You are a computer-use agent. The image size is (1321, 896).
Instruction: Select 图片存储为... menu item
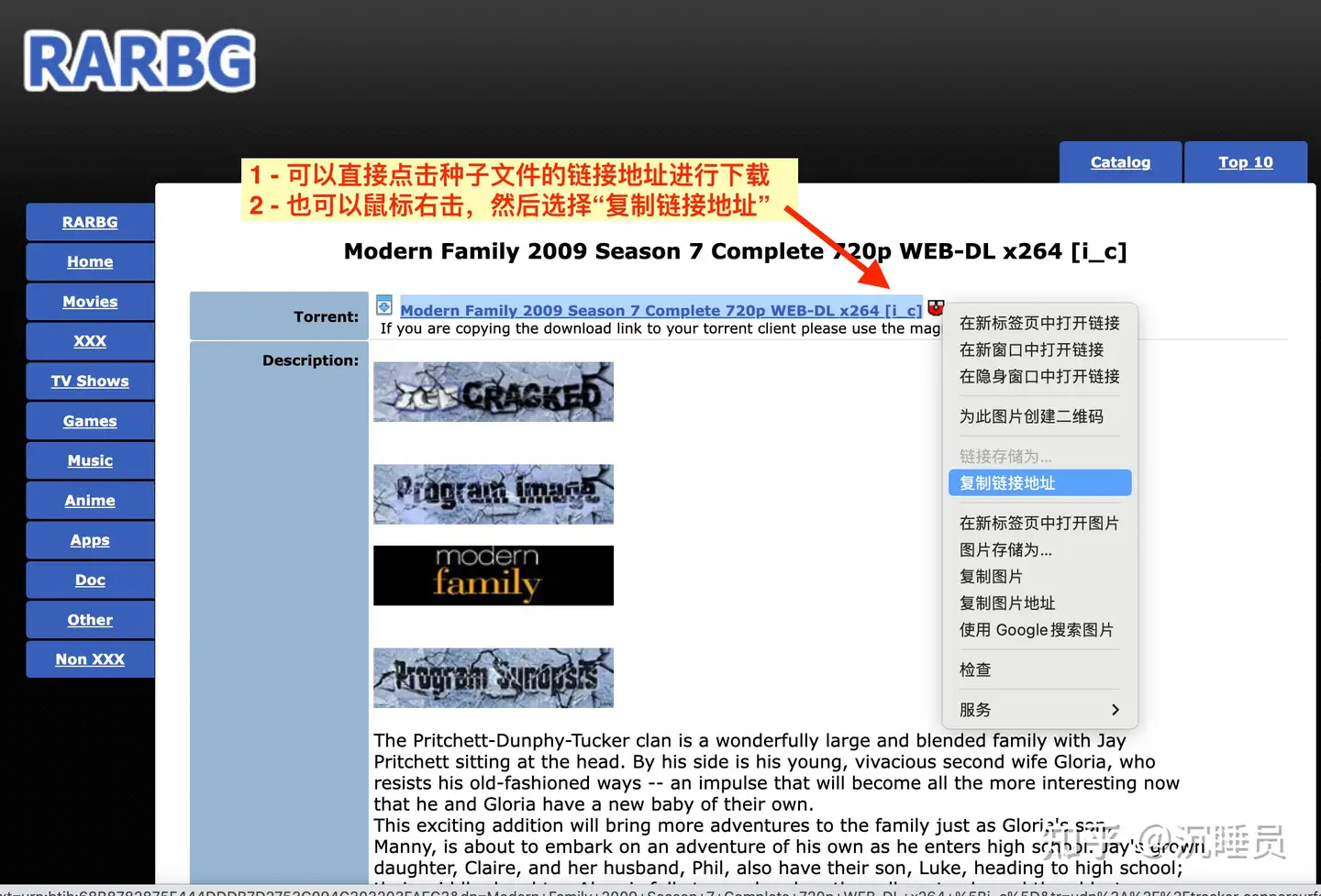[x=1039, y=549]
